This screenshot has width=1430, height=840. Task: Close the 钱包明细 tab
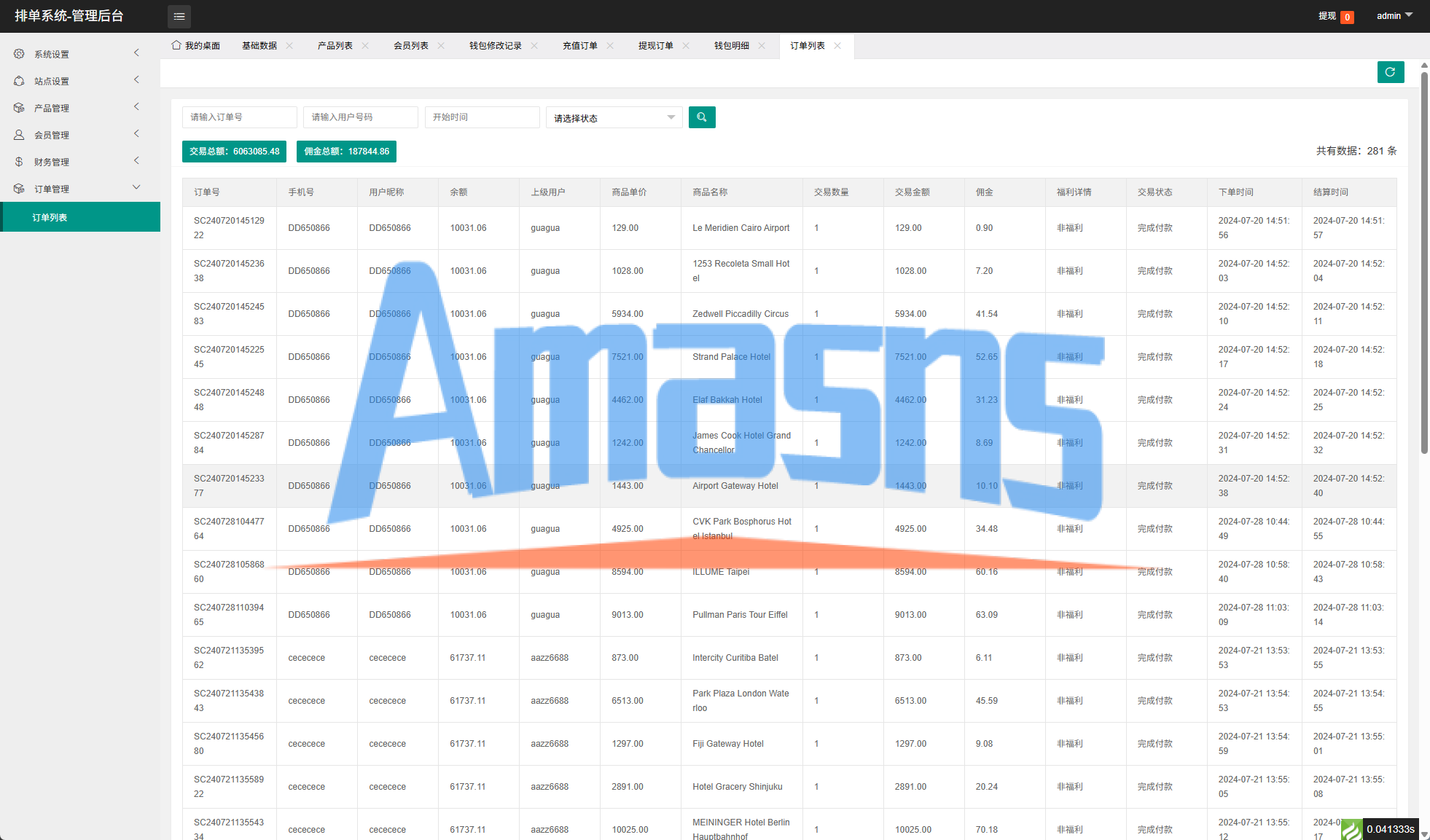762,45
